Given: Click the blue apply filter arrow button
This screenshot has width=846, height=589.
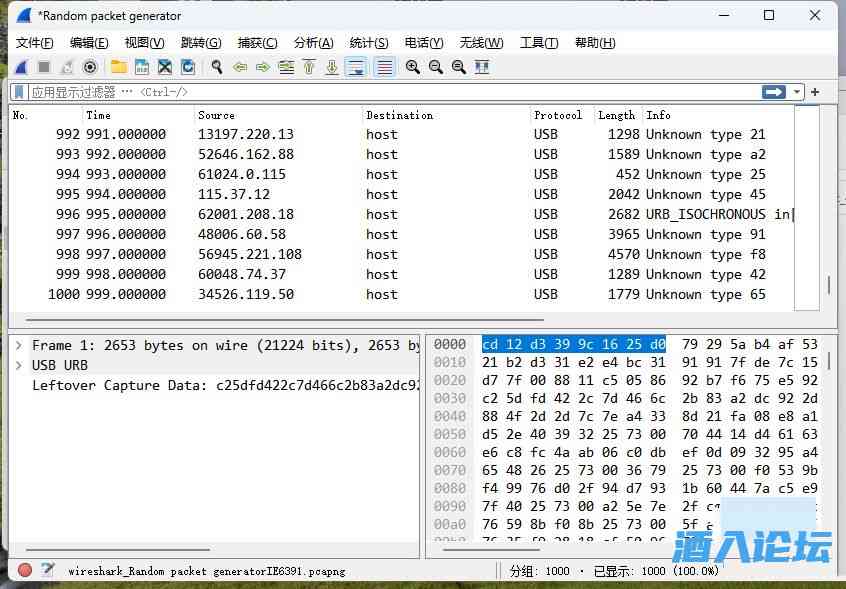Looking at the screenshot, I should click(x=773, y=92).
